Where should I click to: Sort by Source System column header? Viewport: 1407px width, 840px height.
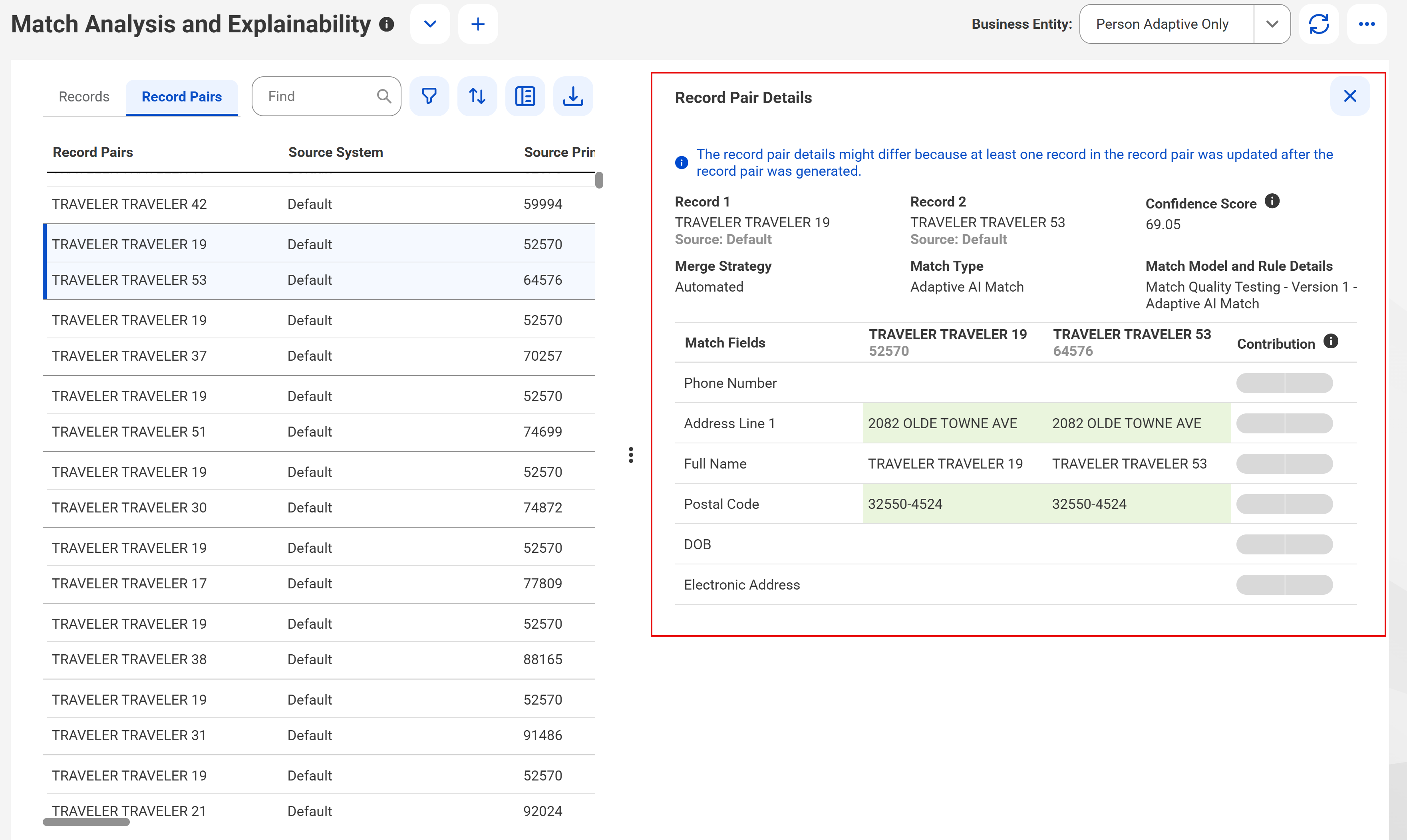coord(336,152)
